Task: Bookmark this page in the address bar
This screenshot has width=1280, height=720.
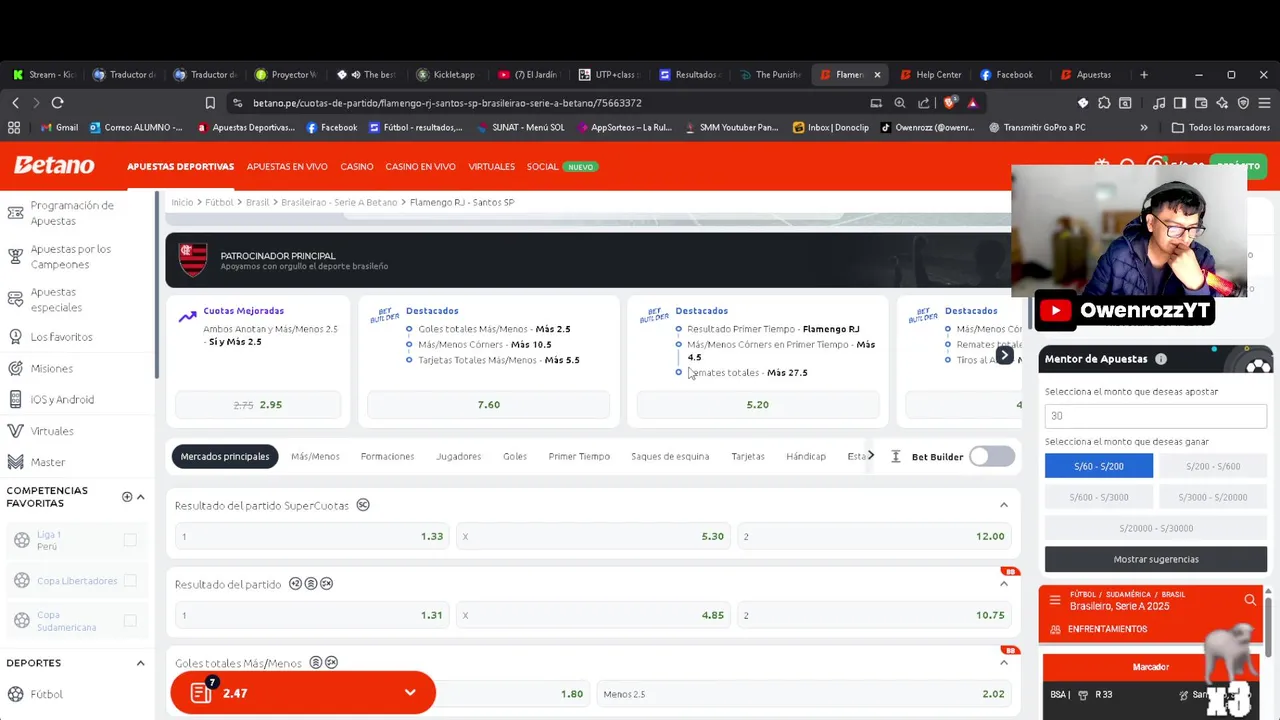Action: [210, 103]
